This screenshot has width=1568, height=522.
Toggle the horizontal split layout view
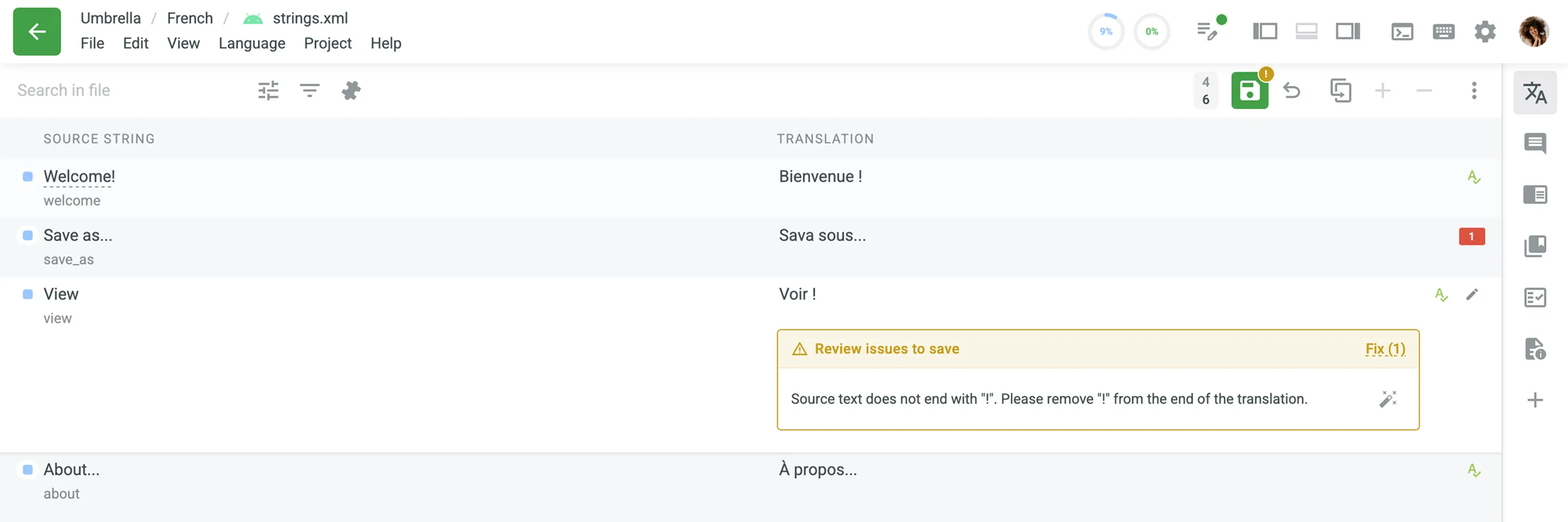[x=1306, y=31]
